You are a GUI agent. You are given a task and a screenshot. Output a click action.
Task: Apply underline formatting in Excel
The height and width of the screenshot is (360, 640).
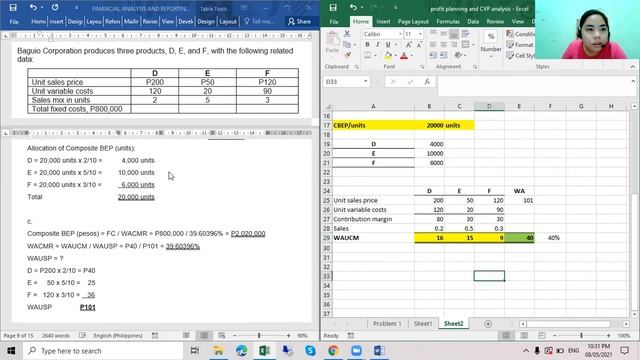coord(388,44)
